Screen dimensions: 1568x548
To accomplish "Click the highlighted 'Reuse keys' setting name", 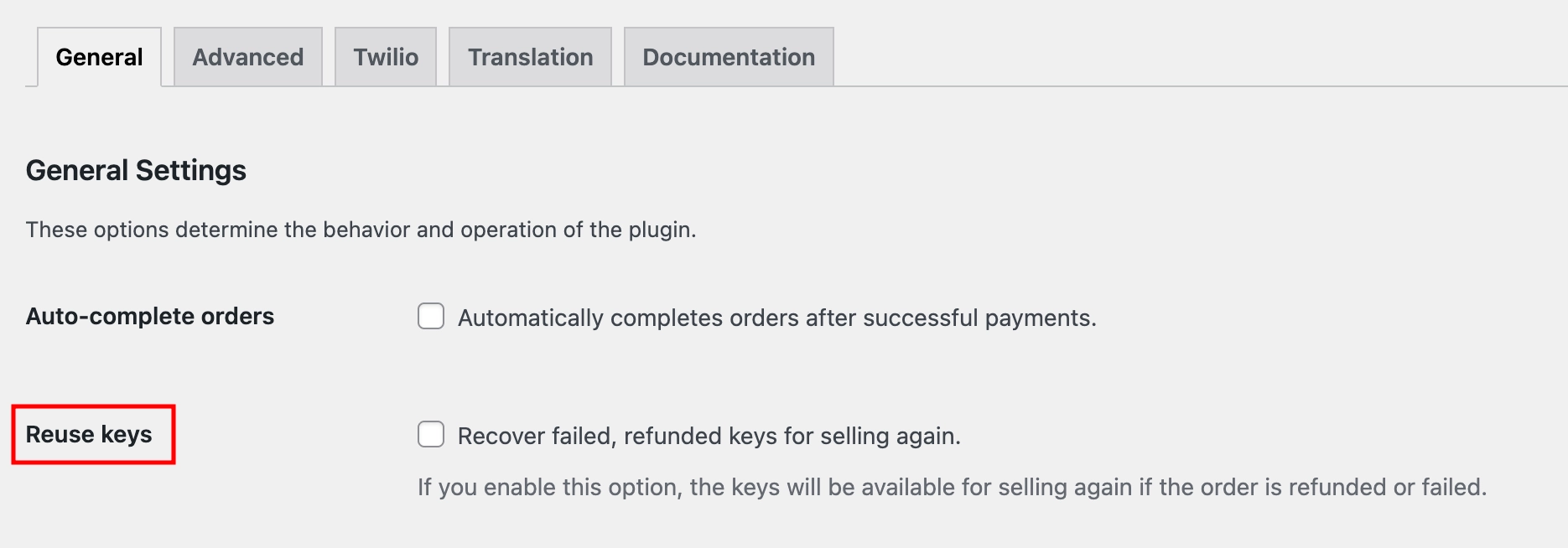I will (x=89, y=435).
